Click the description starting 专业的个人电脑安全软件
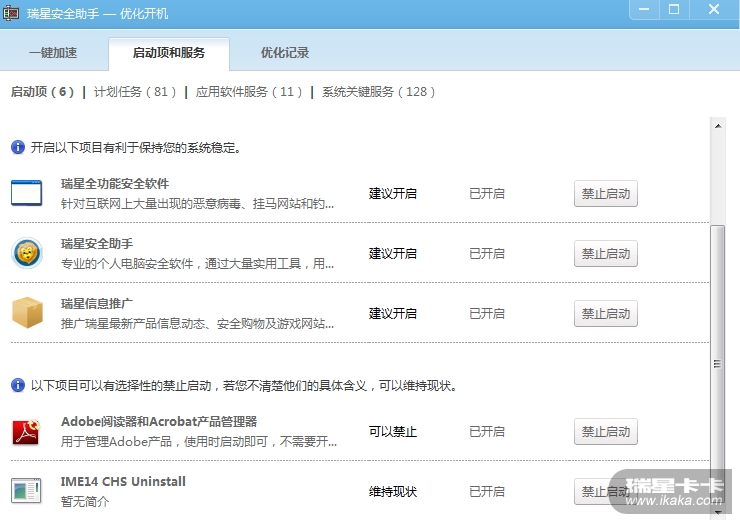 (197, 263)
